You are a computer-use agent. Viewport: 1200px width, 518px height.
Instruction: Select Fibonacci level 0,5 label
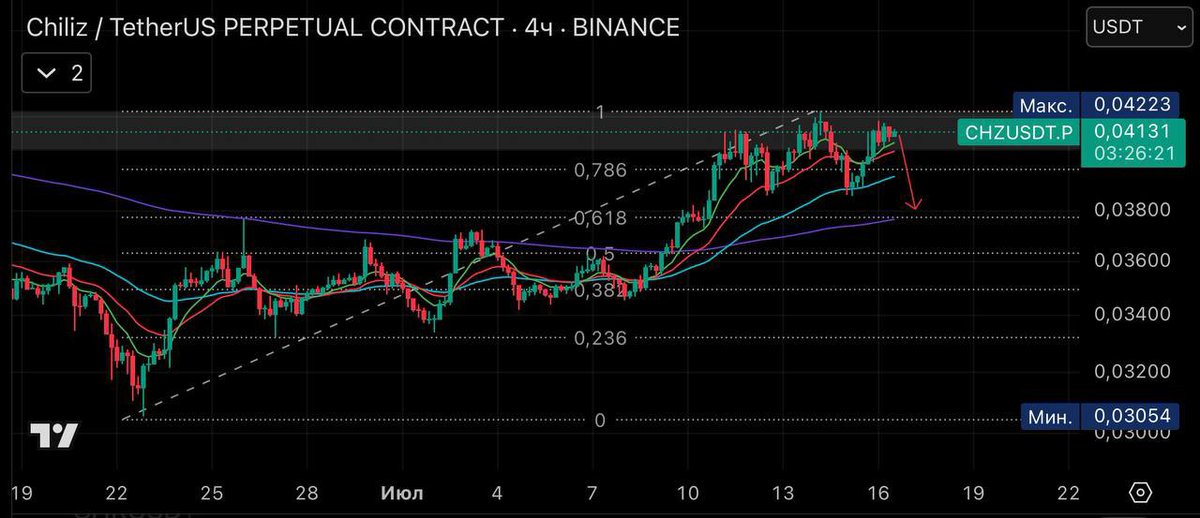coord(600,253)
